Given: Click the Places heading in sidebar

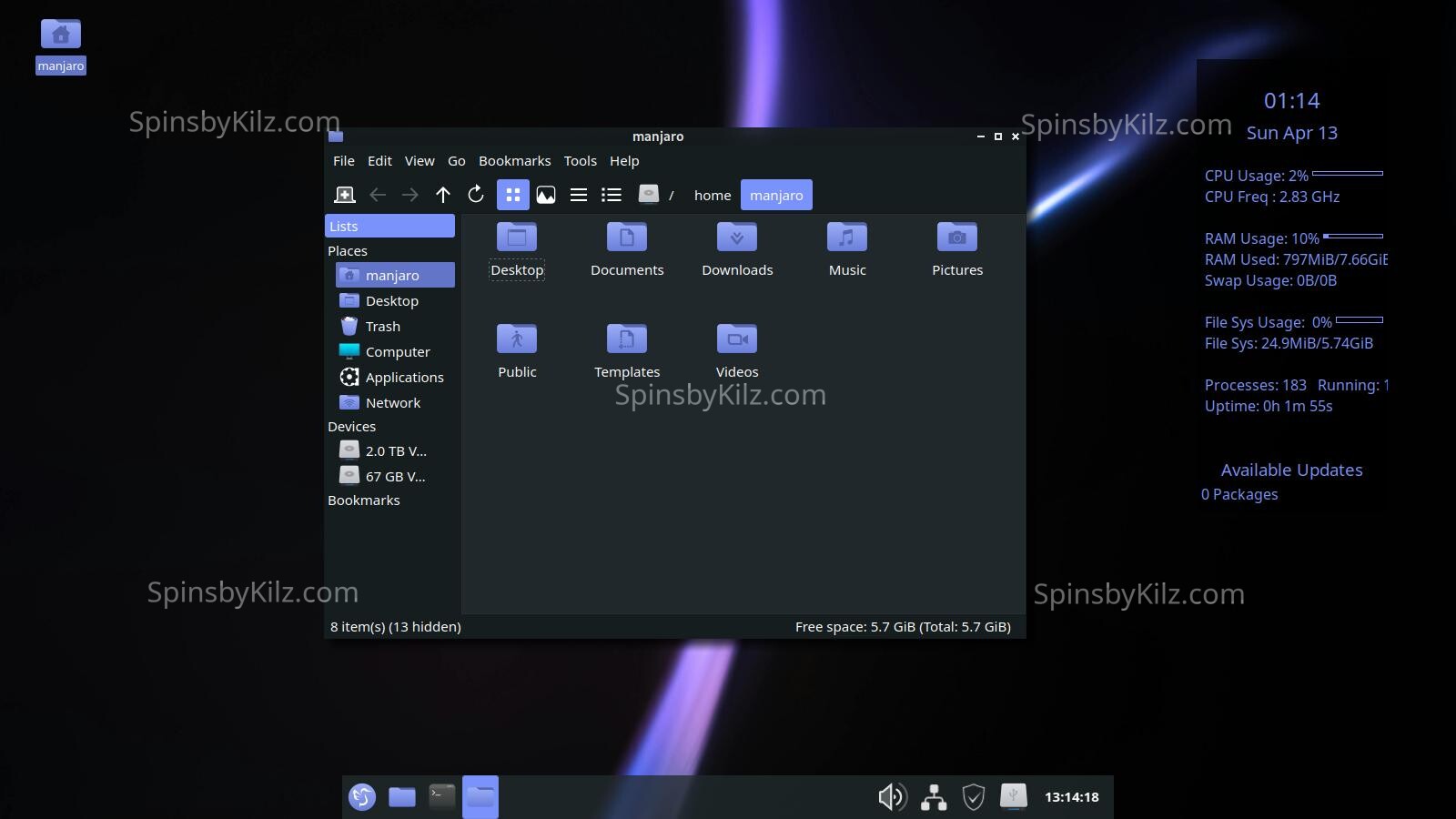Looking at the screenshot, I should [x=348, y=250].
